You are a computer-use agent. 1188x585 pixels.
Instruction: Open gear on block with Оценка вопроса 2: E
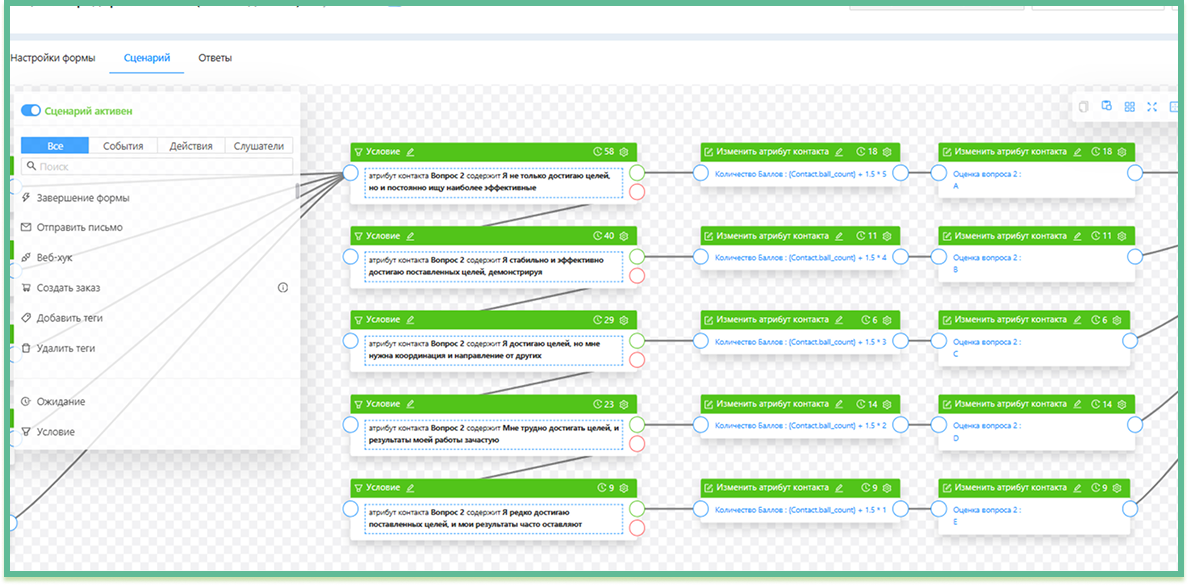pyautogui.click(x=1121, y=488)
